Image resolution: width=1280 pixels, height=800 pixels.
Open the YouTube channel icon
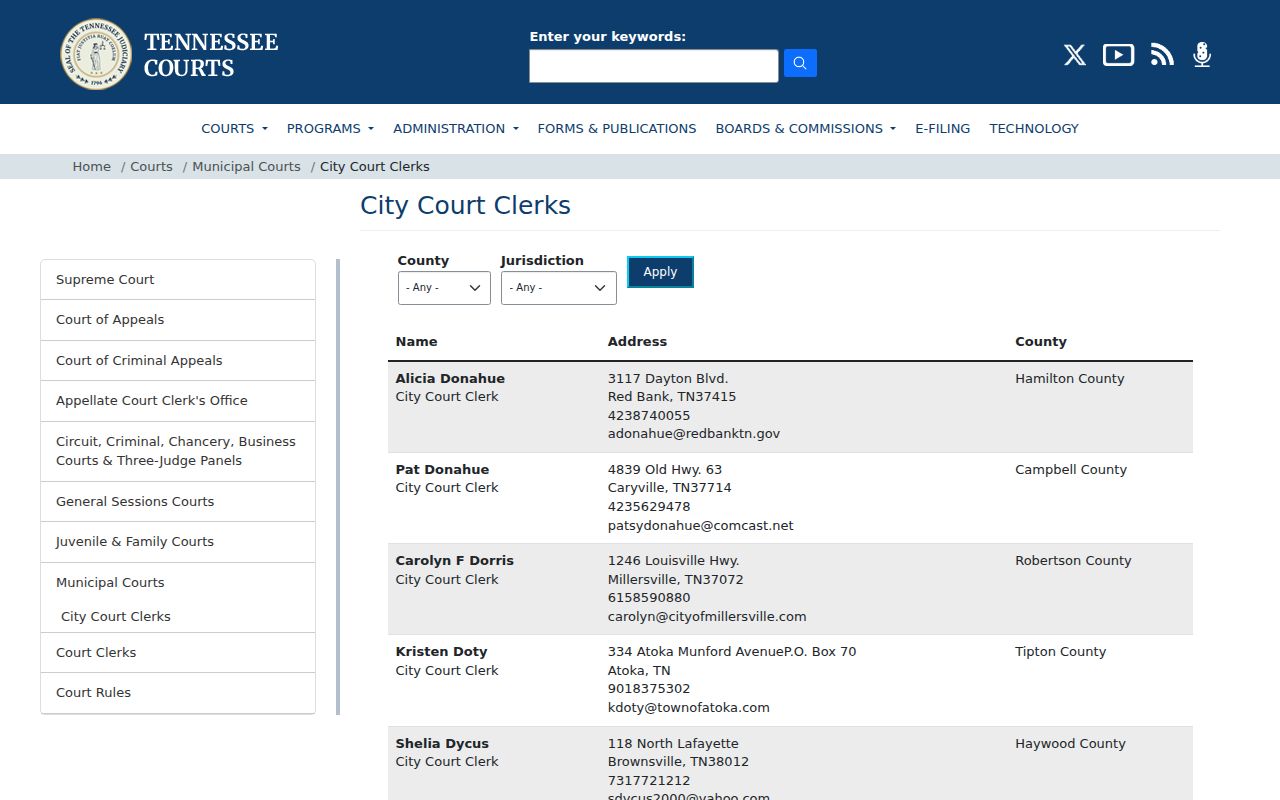pyautogui.click(x=1118, y=55)
